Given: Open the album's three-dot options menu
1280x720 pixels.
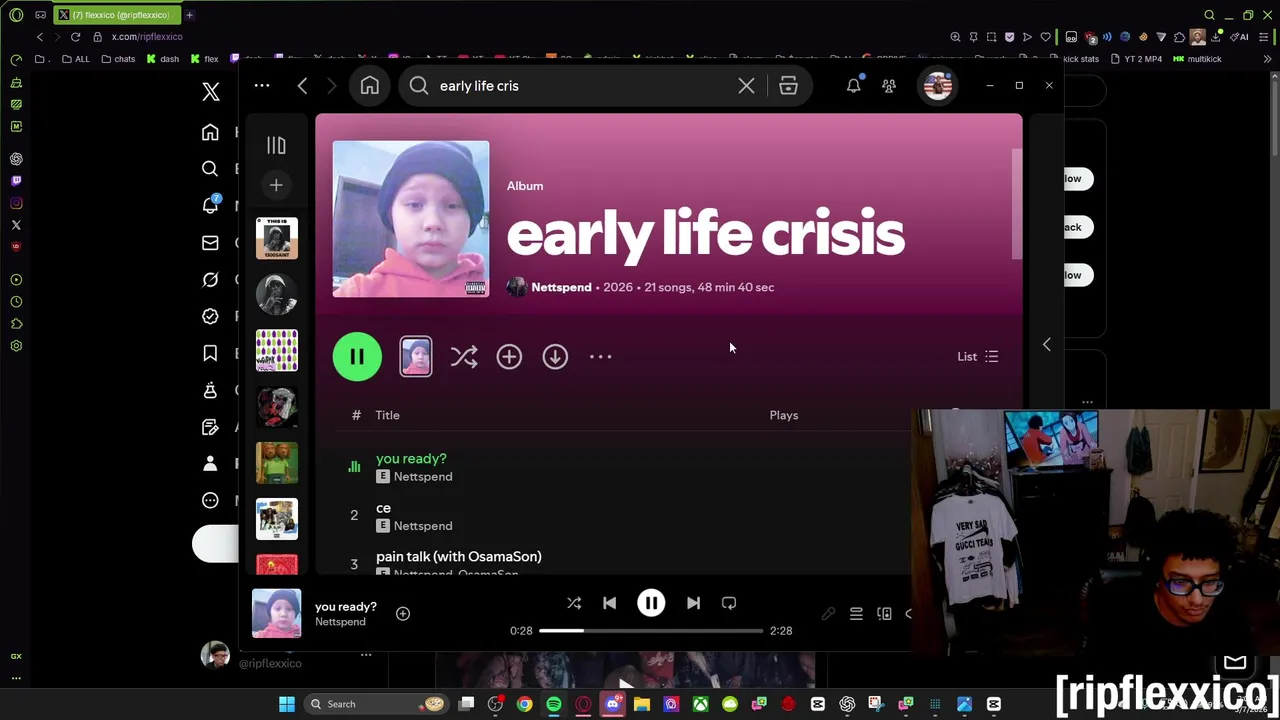Looking at the screenshot, I should 600,357.
